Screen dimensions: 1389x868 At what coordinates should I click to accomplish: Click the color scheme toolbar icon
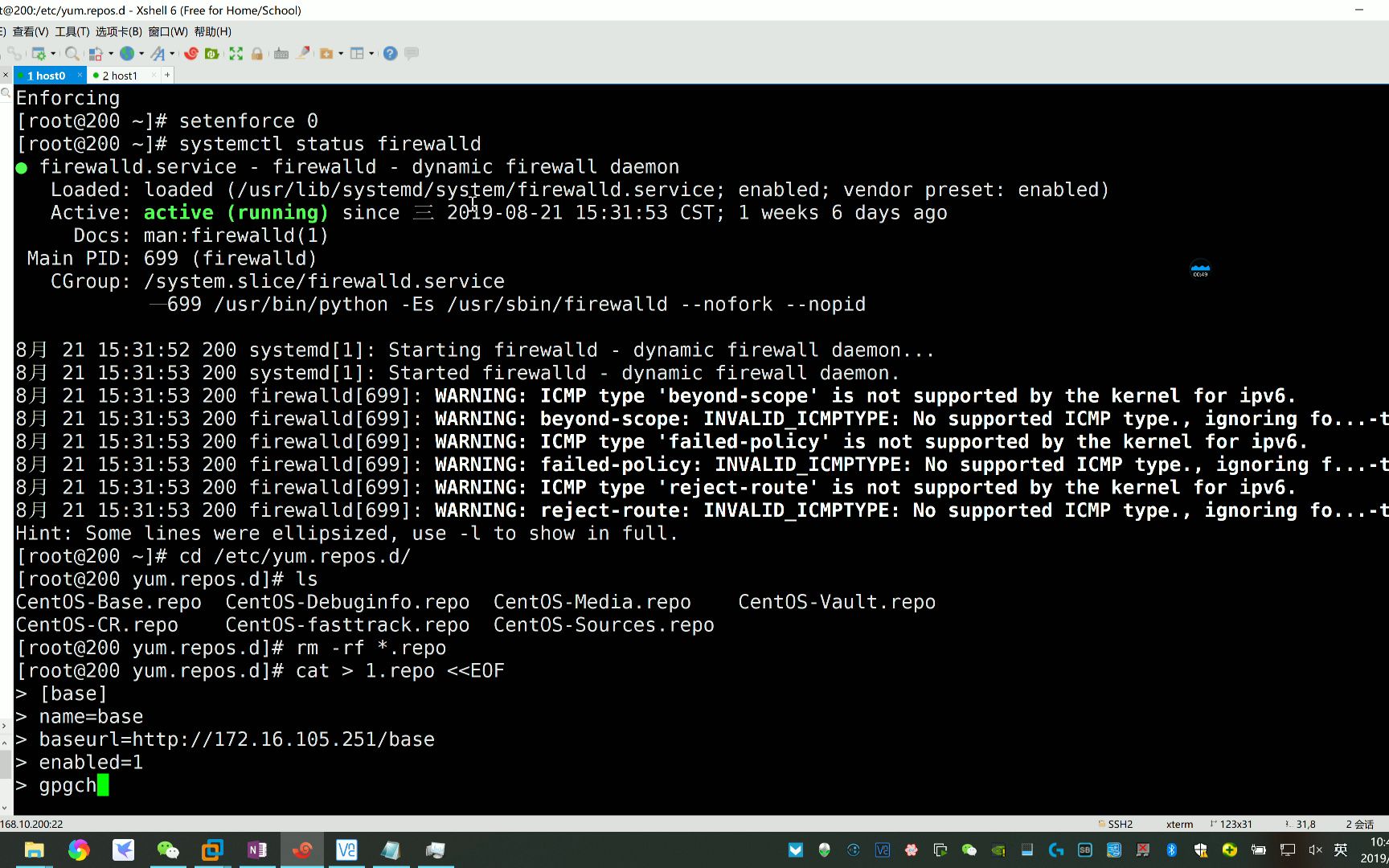tap(96, 54)
